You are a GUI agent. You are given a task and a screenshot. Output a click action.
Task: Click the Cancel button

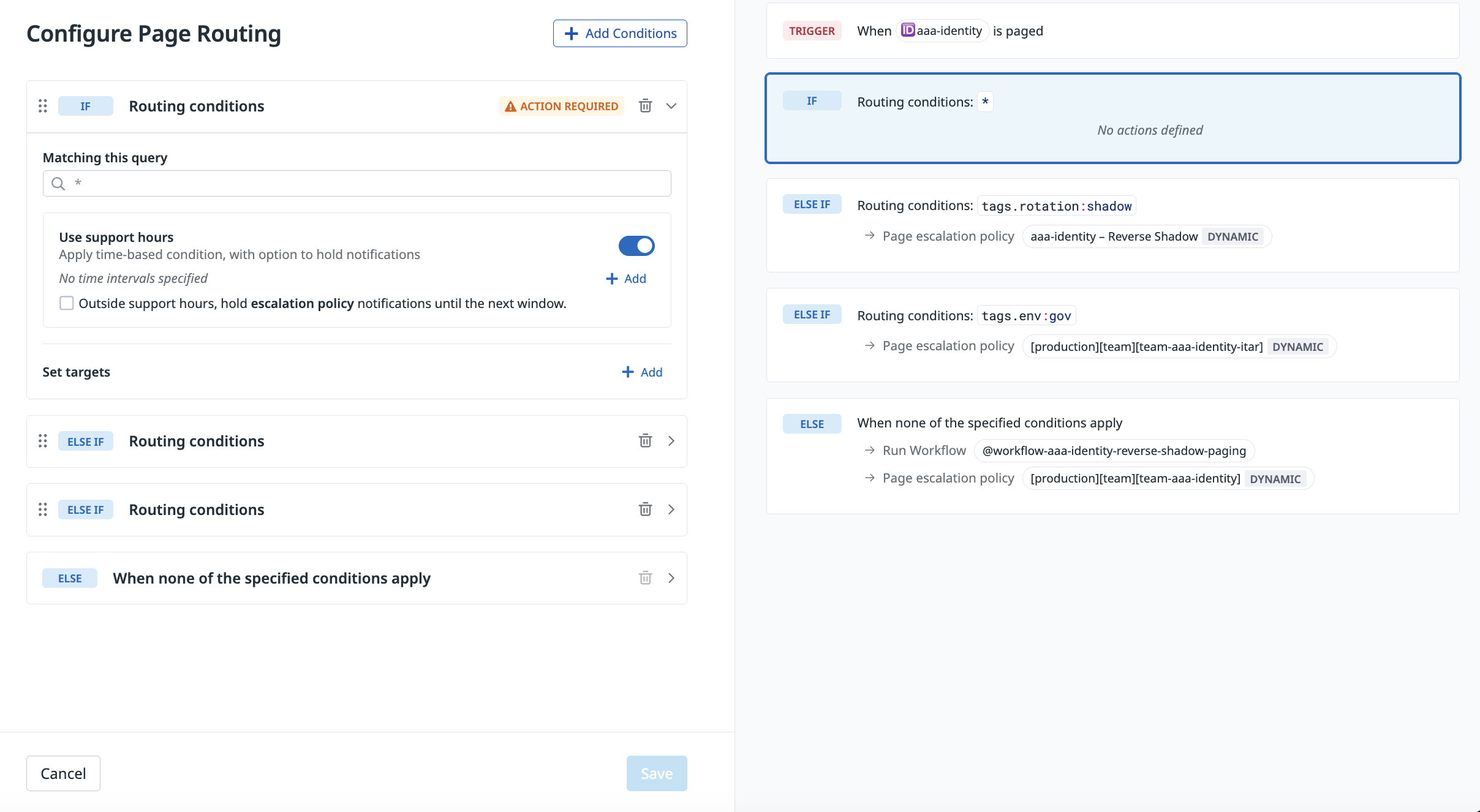(63, 773)
